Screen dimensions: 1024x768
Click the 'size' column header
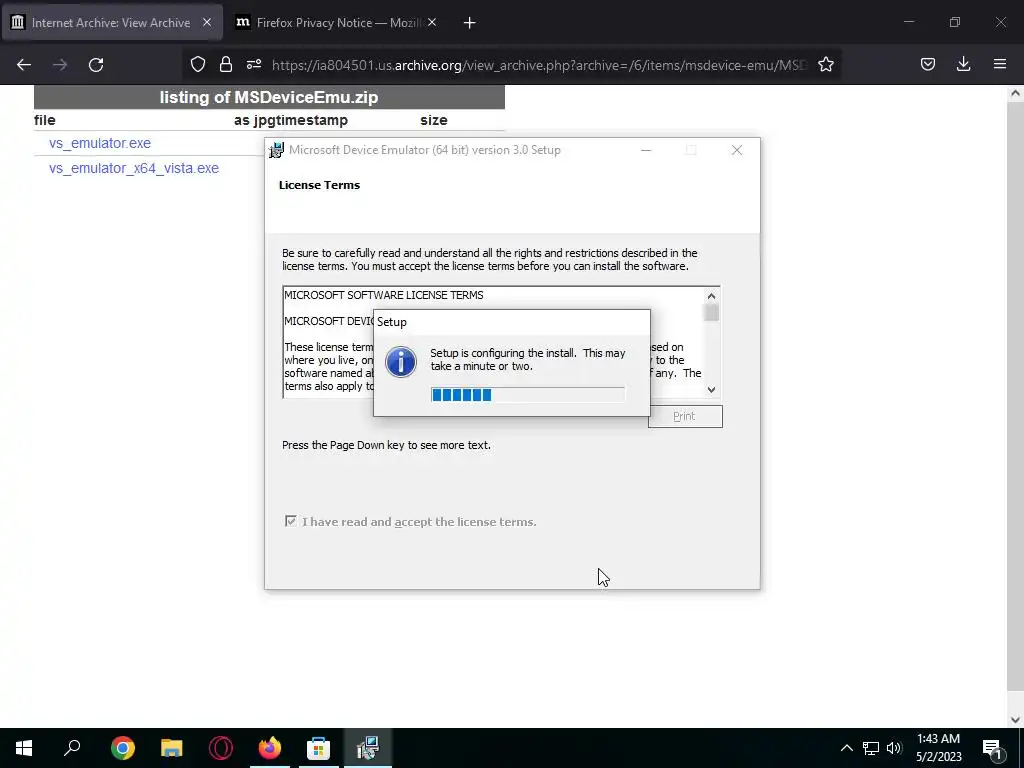point(434,120)
